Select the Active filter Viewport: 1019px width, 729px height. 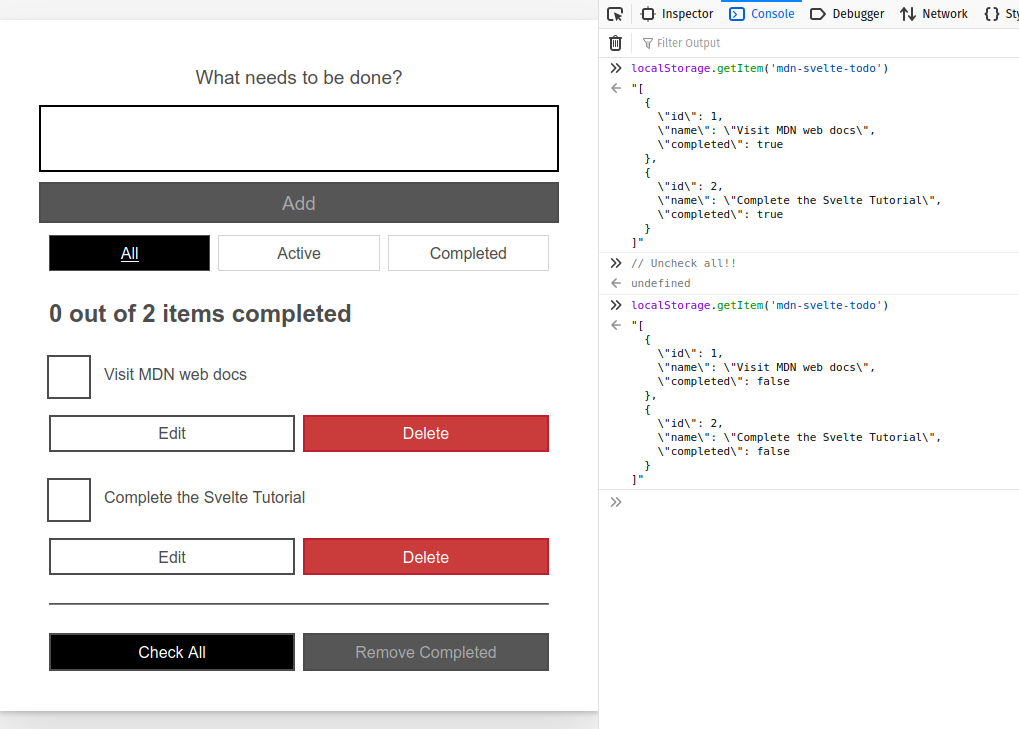click(x=298, y=253)
